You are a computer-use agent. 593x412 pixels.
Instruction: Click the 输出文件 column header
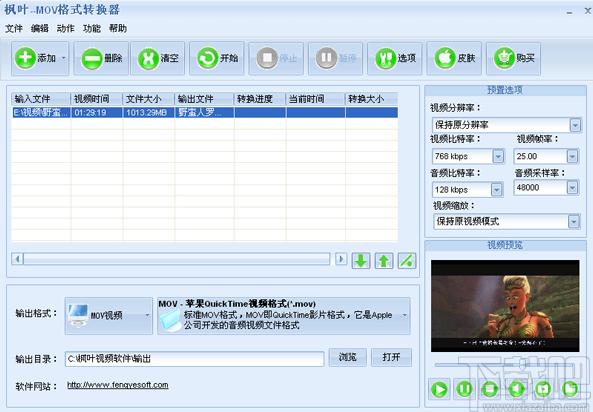pyautogui.click(x=204, y=99)
